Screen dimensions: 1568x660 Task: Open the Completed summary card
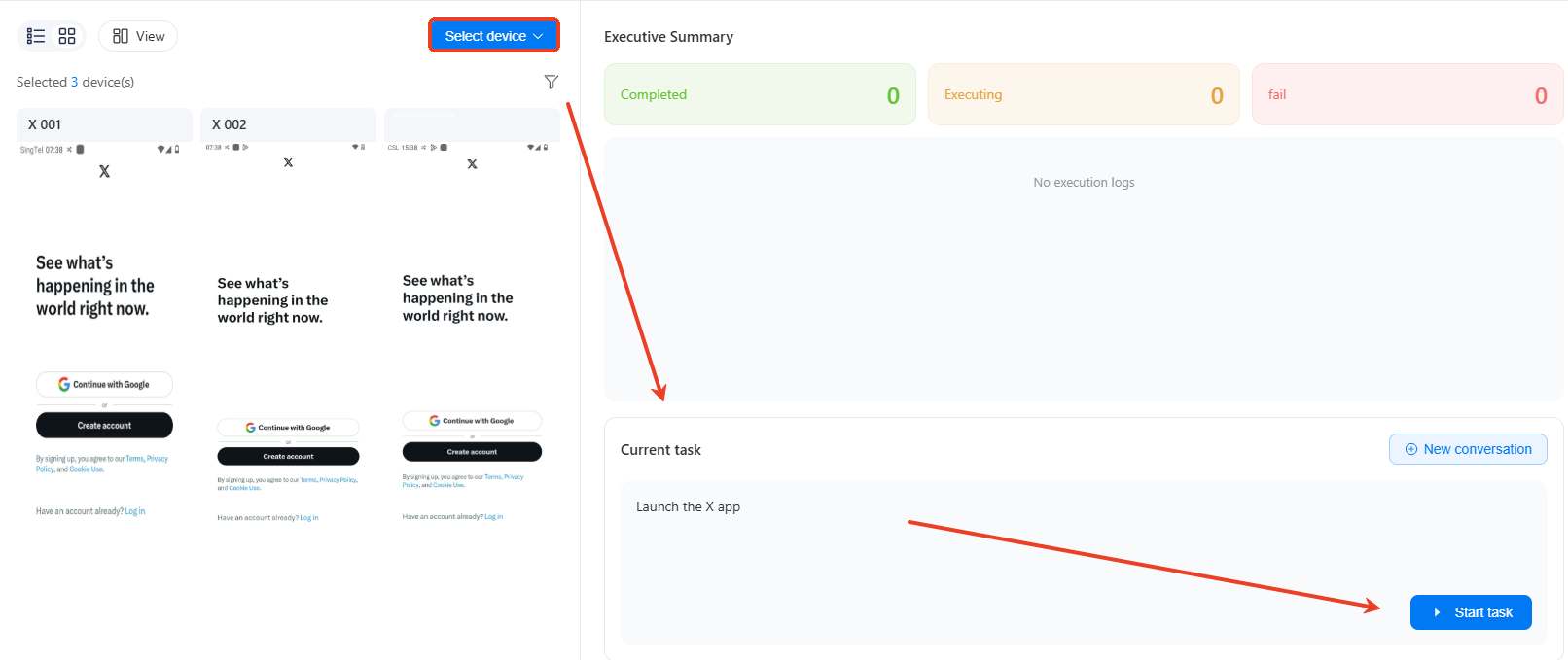coord(760,94)
